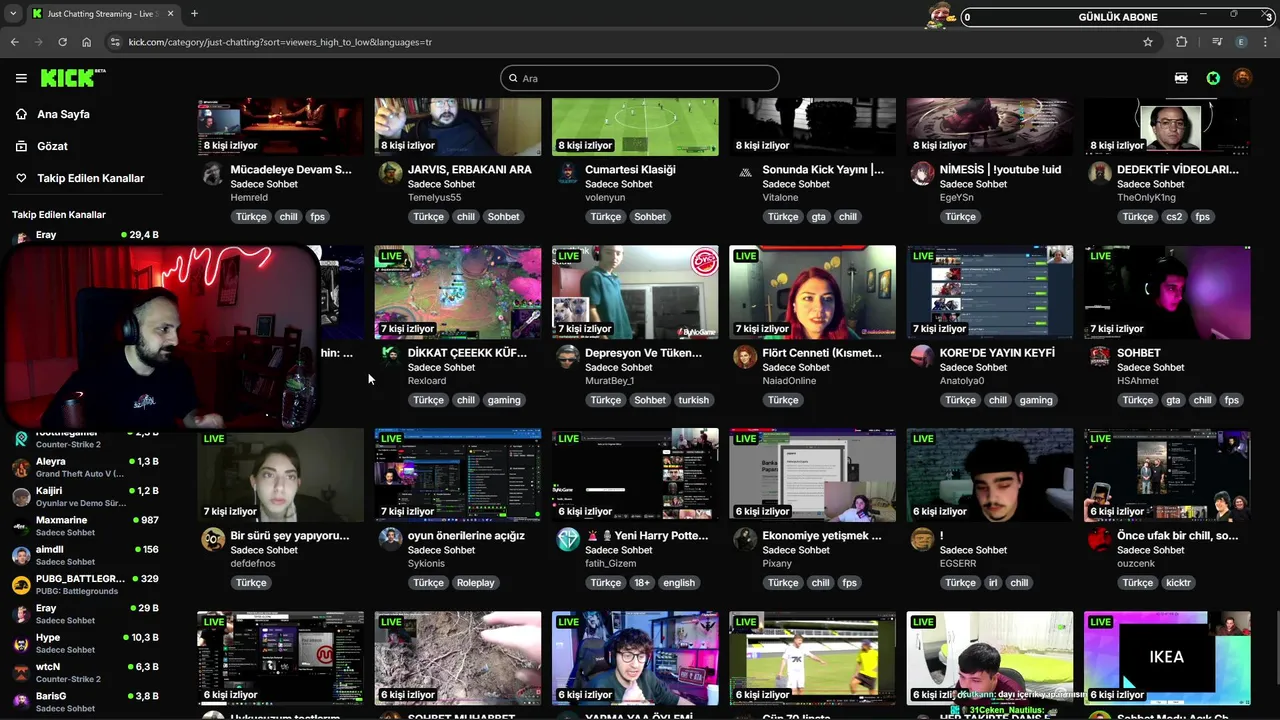Open JARVIS, ERBAKANI ARA stream title
This screenshot has width=1280, height=720.
(x=470, y=170)
